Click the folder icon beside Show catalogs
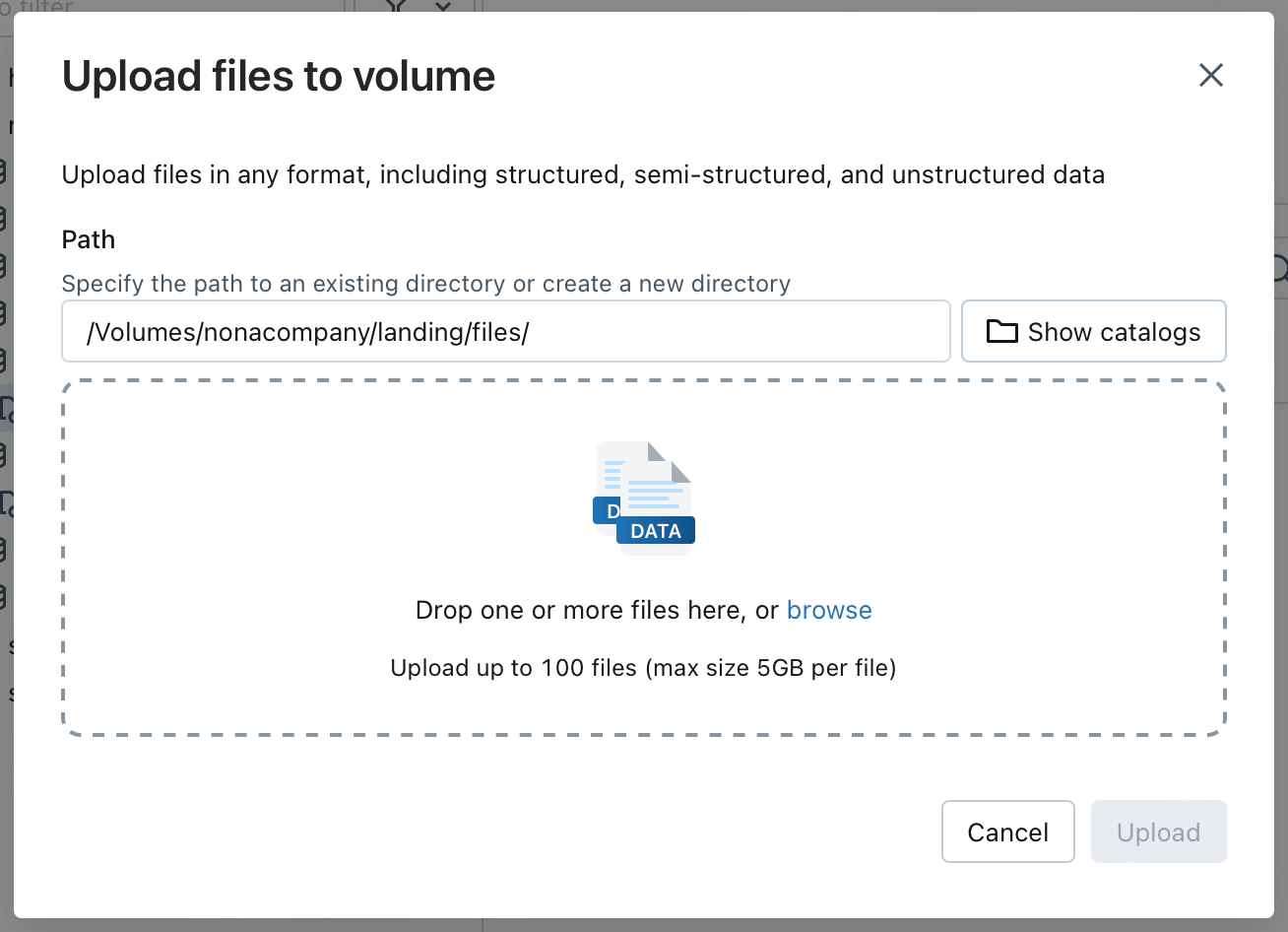Image resolution: width=1288 pixels, height=932 pixels. pyautogui.click(x=1001, y=332)
